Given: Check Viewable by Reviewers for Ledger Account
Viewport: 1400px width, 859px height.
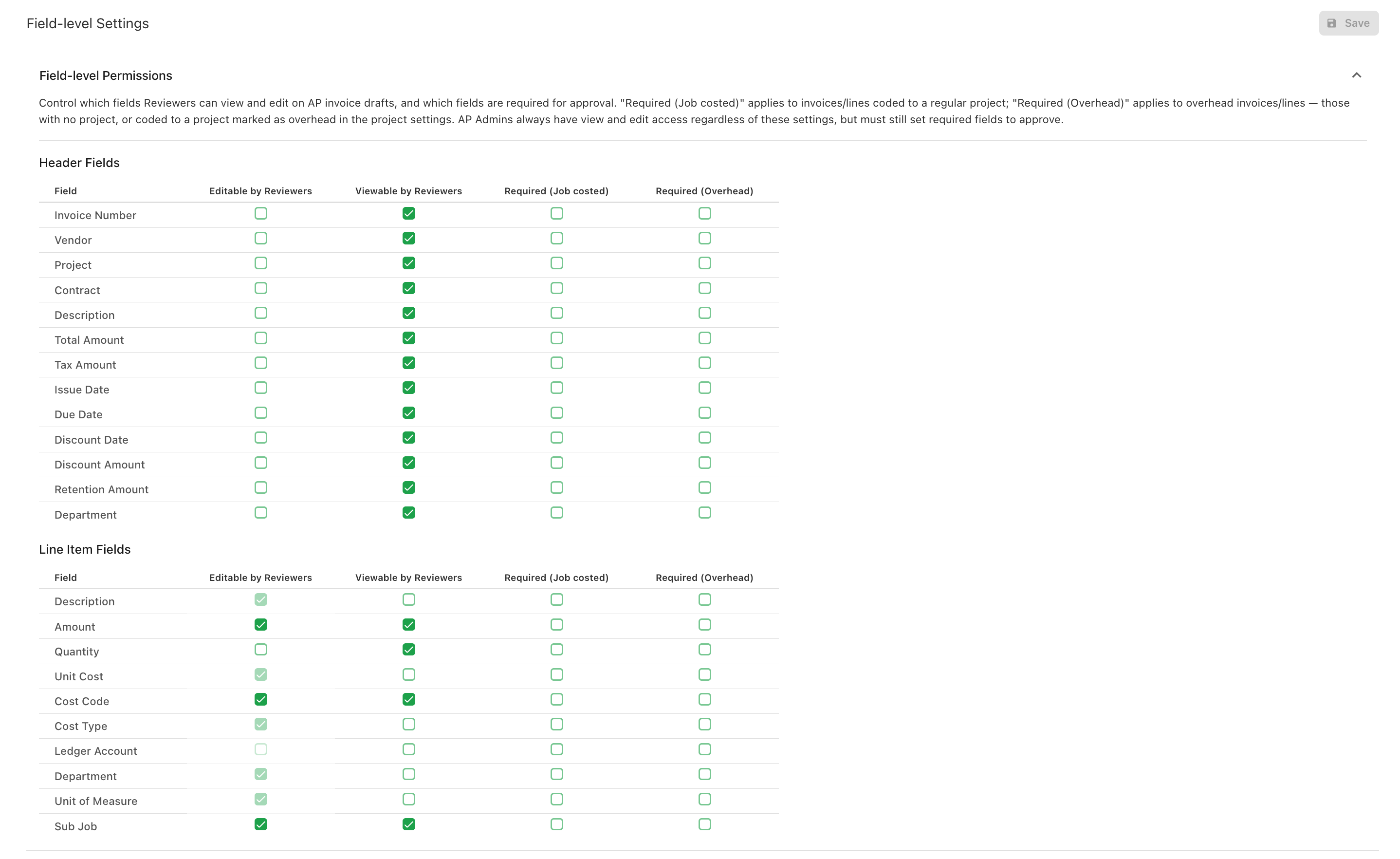Looking at the screenshot, I should coord(408,749).
